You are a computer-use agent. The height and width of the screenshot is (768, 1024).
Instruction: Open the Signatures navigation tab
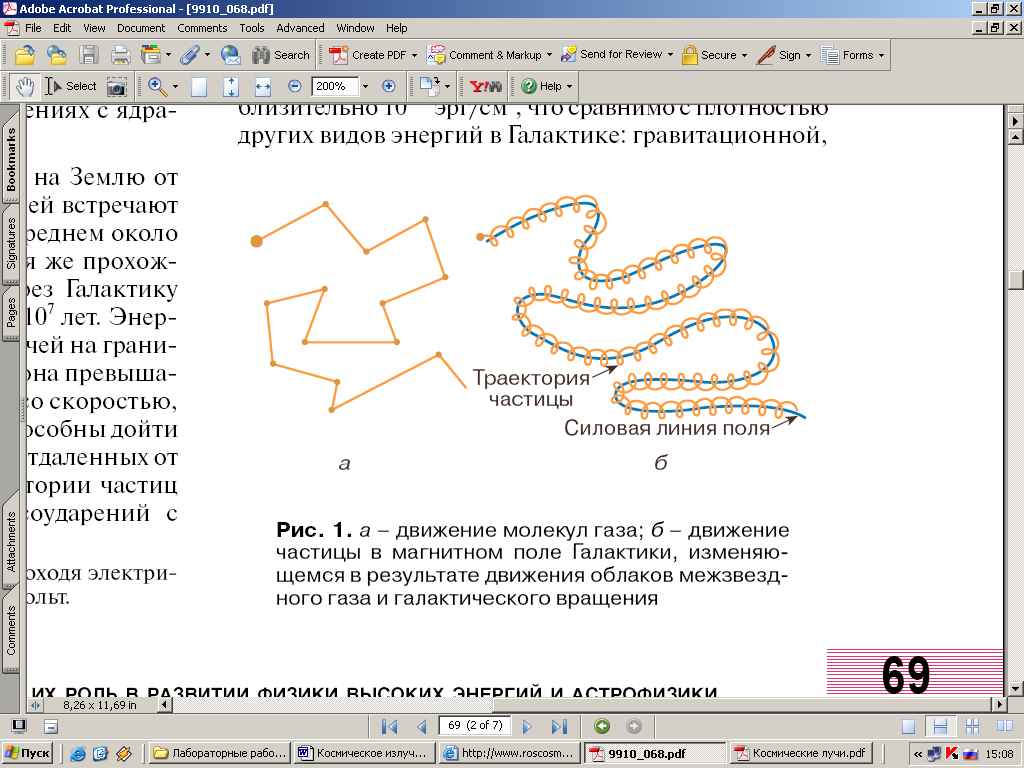tap(10, 243)
